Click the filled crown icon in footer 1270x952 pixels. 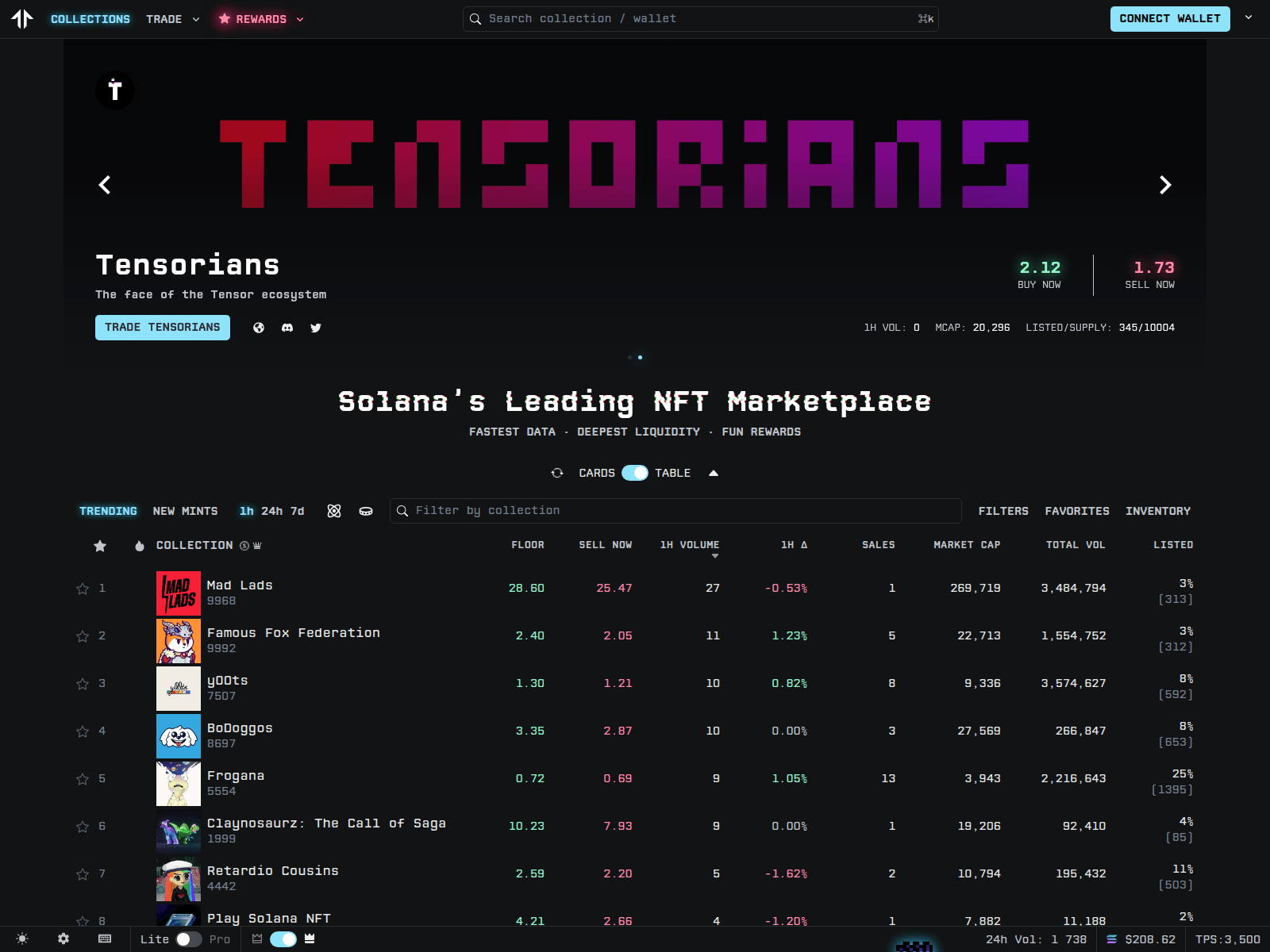pos(310,939)
